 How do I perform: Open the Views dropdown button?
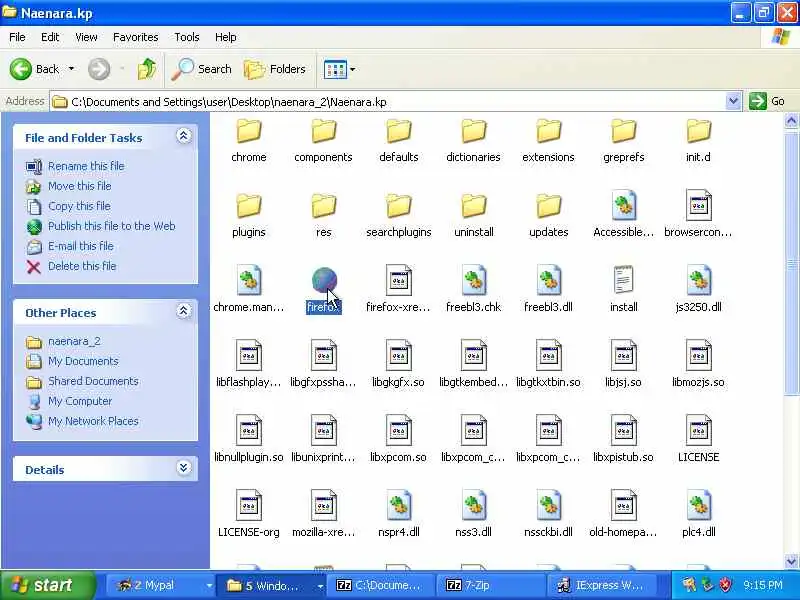pyautogui.click(x=339, y=69)
